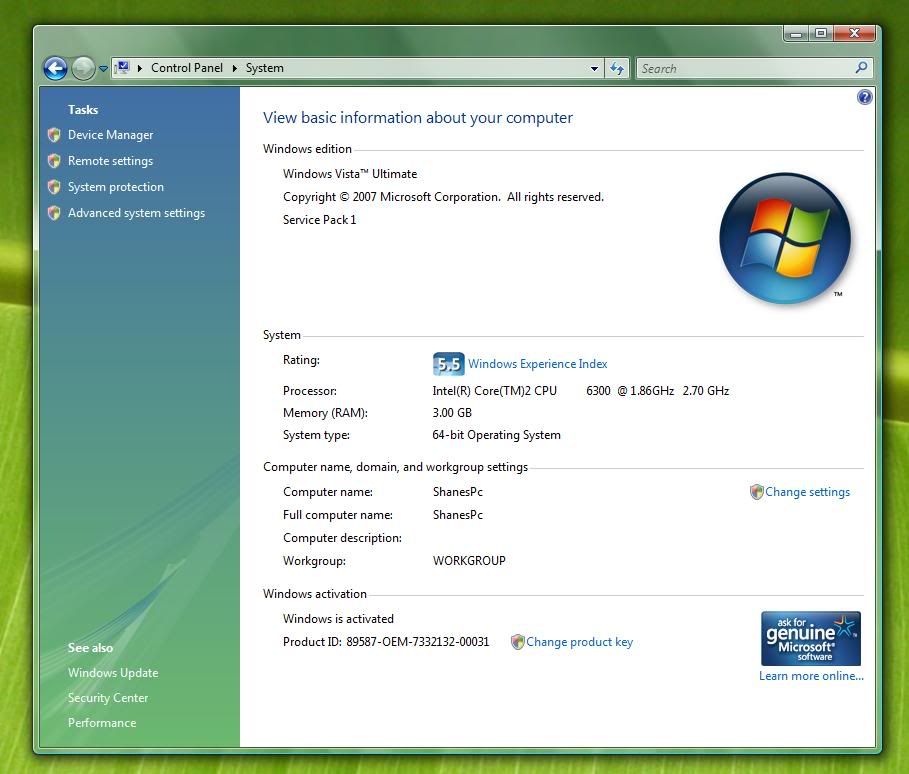This screenshot has height=774, width=909.
Task: Click the shield icon beside Change product key
Action: coord(517,642)
